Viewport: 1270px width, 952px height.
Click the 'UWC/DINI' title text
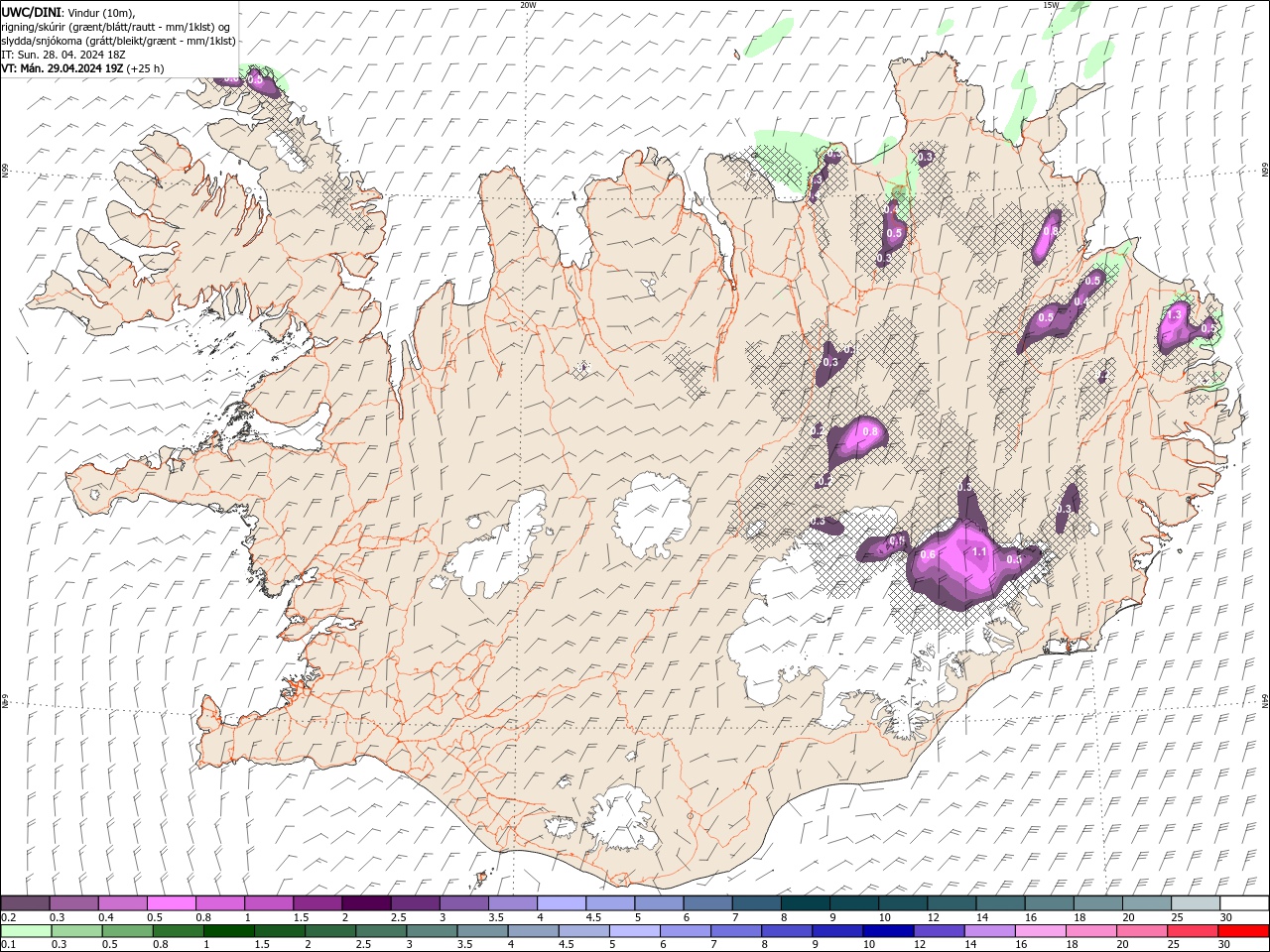[x=32, y=12]
